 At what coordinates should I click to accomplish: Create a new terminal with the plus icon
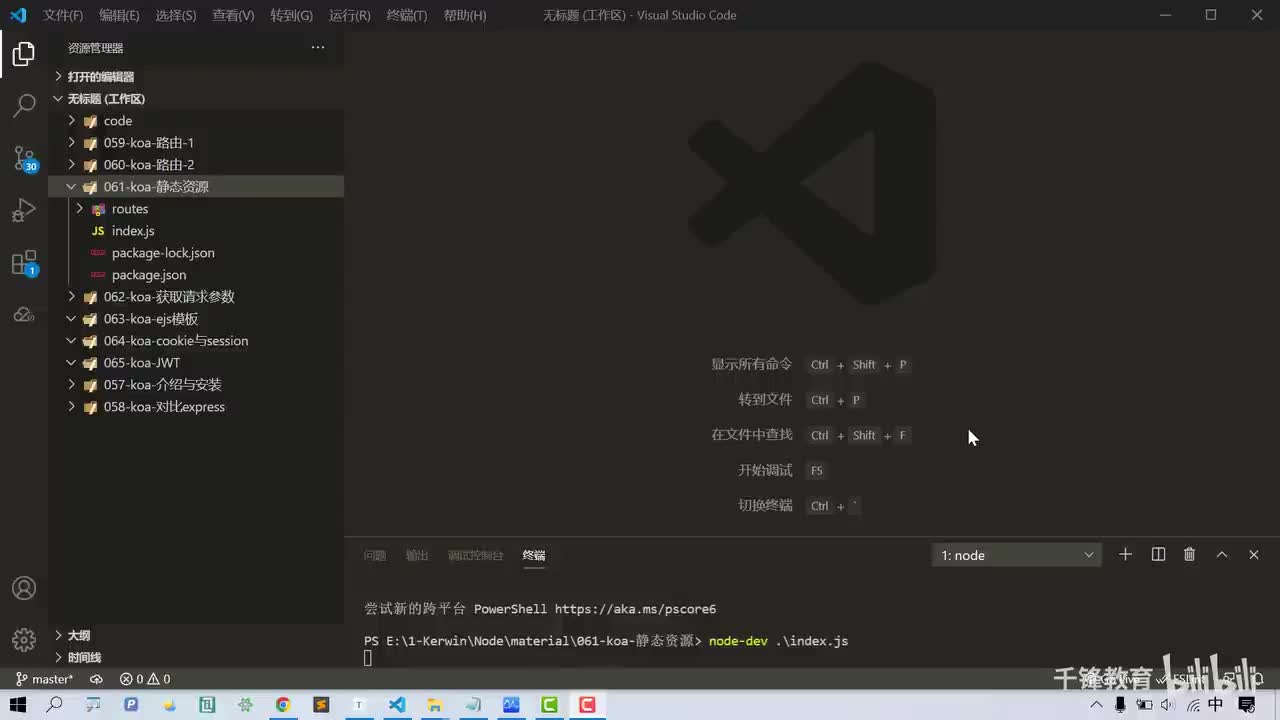(x=1125, y=555)
